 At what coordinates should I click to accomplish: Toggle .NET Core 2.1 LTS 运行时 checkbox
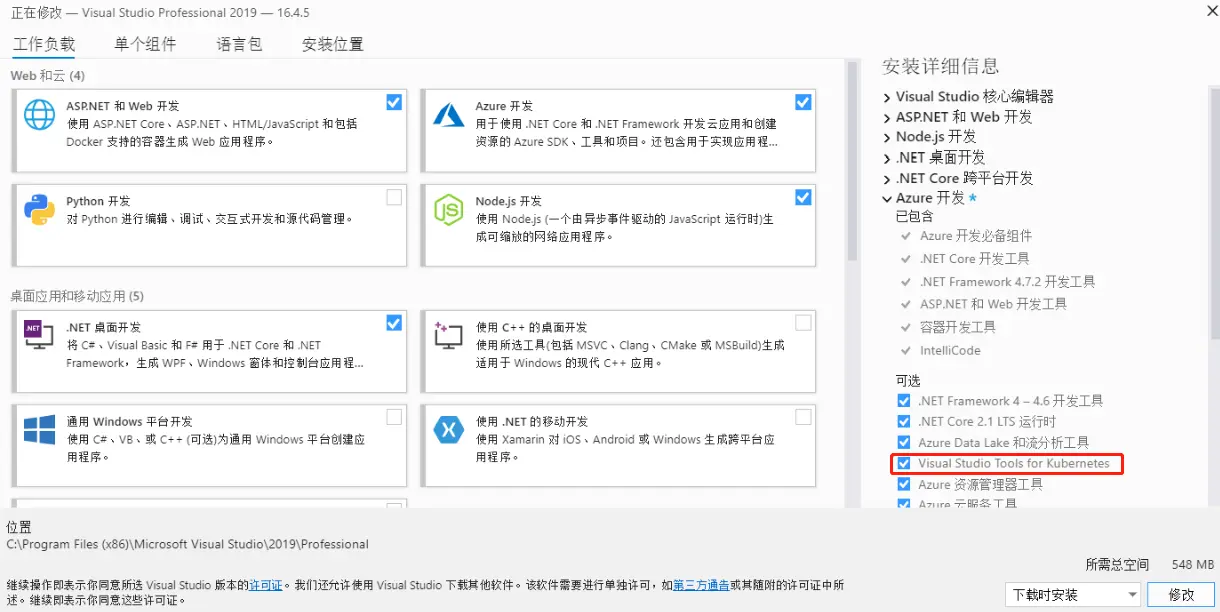click(904, 421)
